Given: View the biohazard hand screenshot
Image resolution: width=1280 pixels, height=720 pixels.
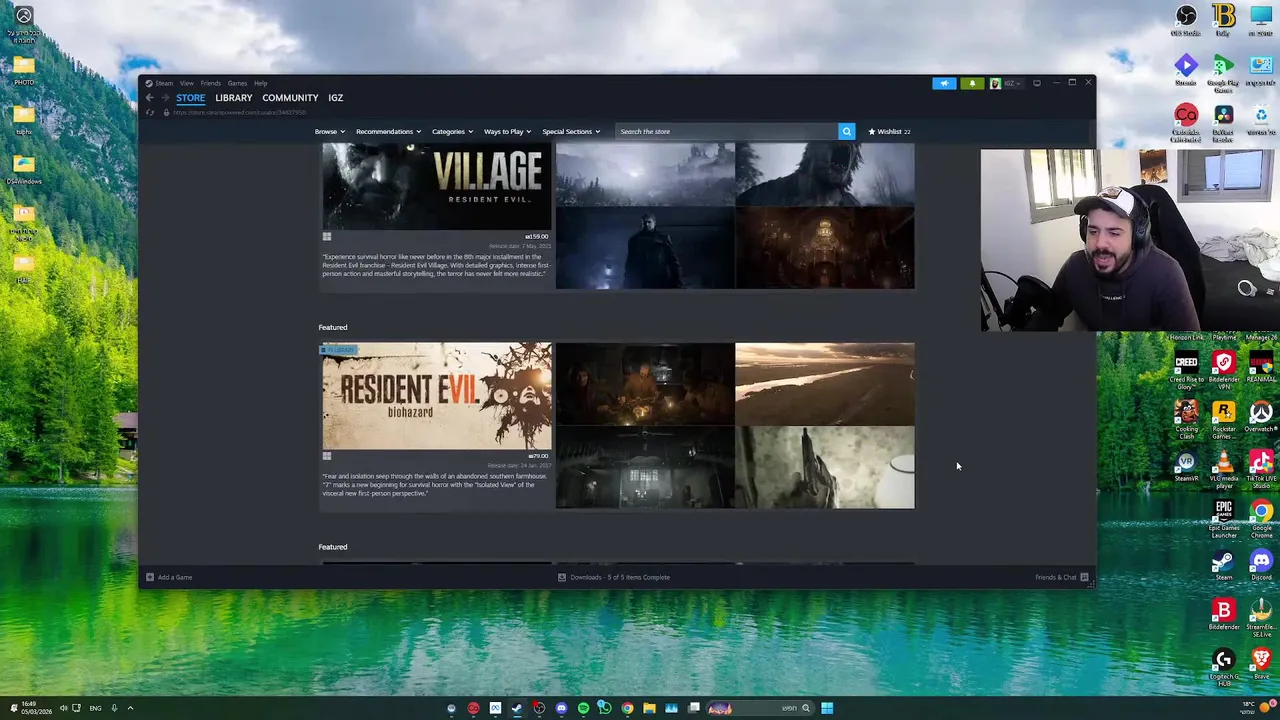Looking at the screenshot, I should 825,468.
